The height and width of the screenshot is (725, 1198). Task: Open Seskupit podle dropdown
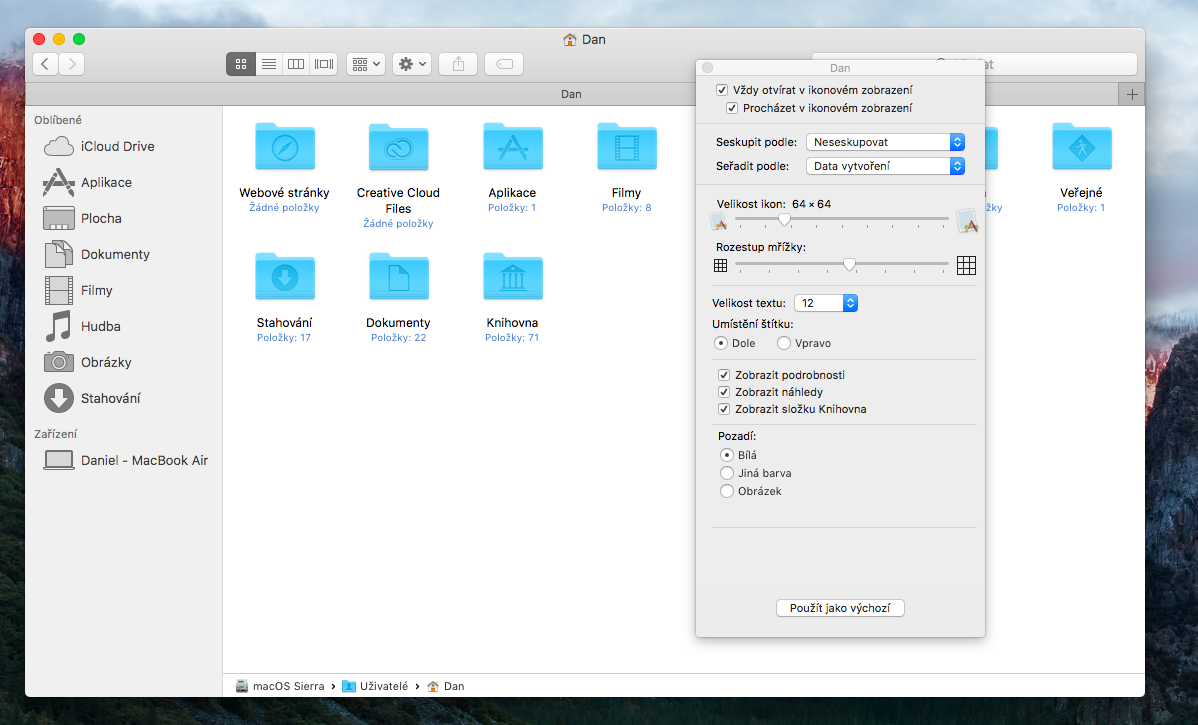(x=885, y=142)
